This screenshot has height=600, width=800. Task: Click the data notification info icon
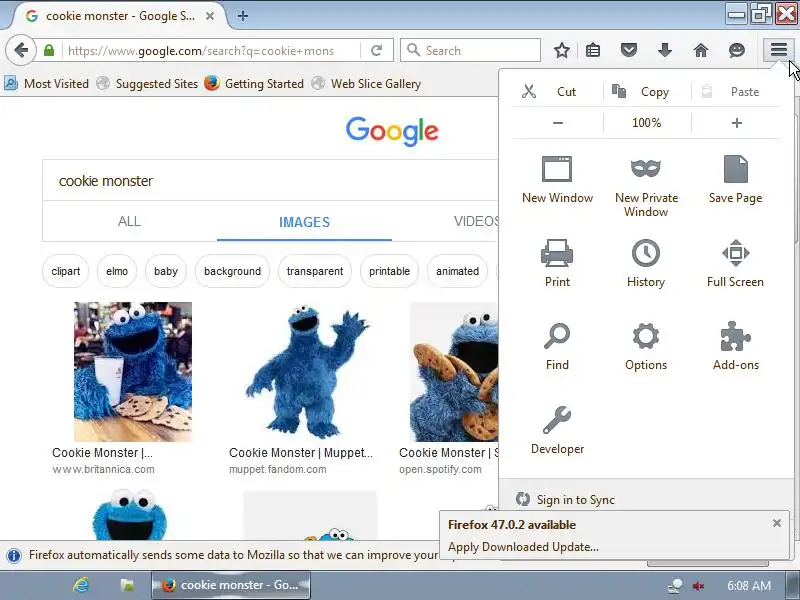coord(14,555)
